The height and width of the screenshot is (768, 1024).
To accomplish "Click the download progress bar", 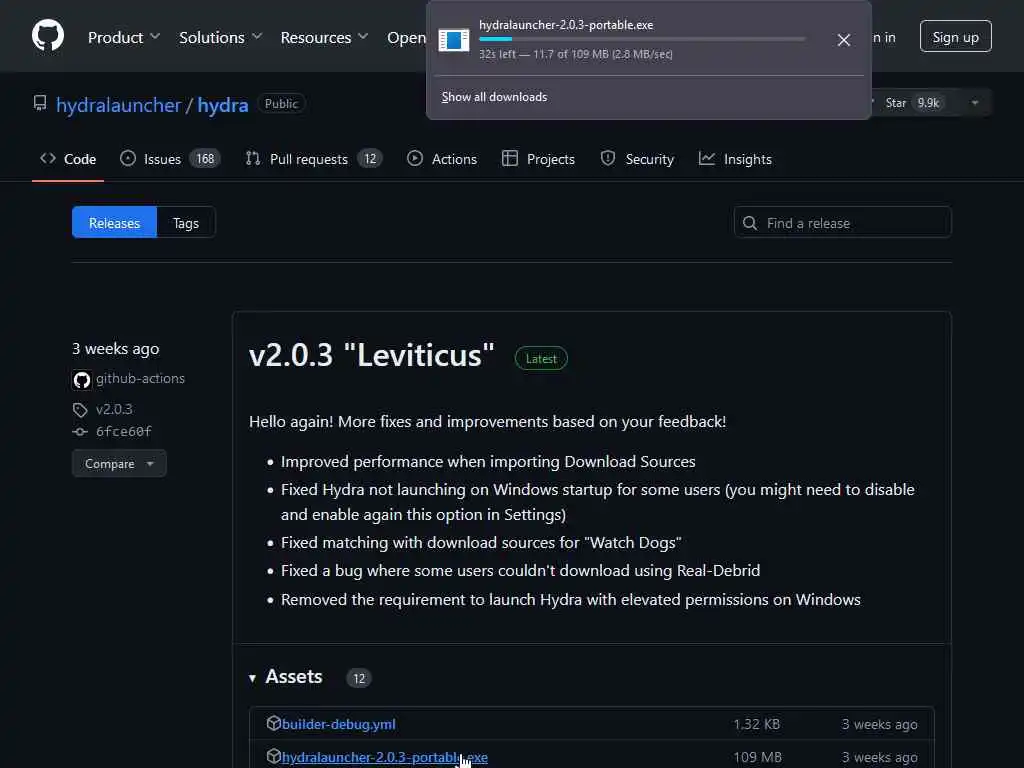I will 642,39.
